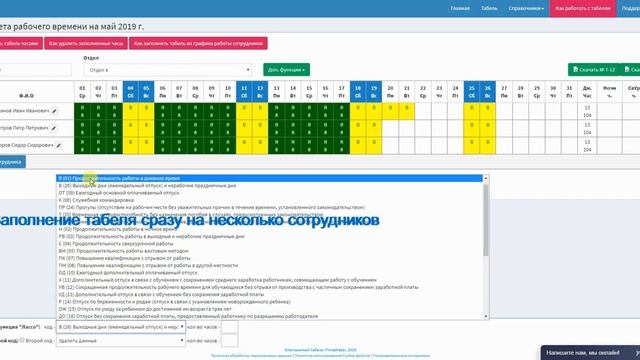This screenshot has width=640, height=360.
Task: Choose option Н (02) работа в ночное время
Action: [269, 229]
